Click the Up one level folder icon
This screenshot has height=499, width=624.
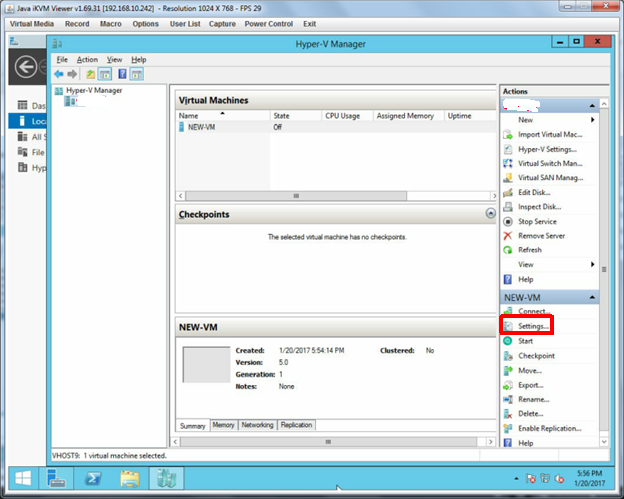click(x=91, y=74)
